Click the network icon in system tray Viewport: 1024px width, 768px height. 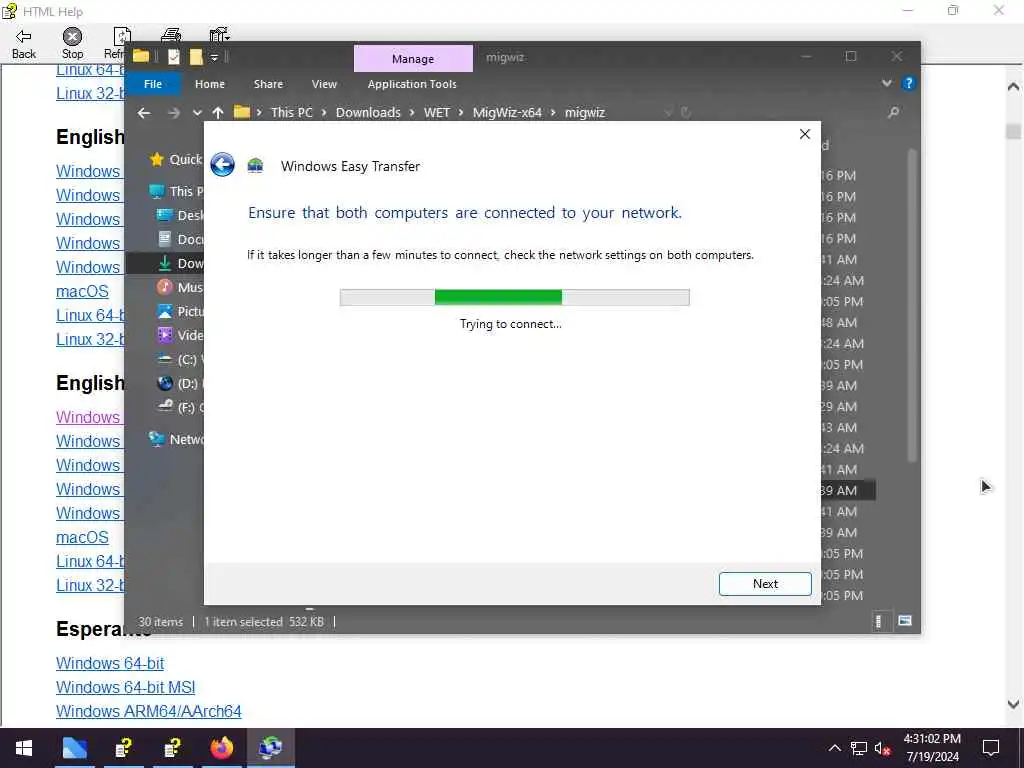(x=858, y=748)
